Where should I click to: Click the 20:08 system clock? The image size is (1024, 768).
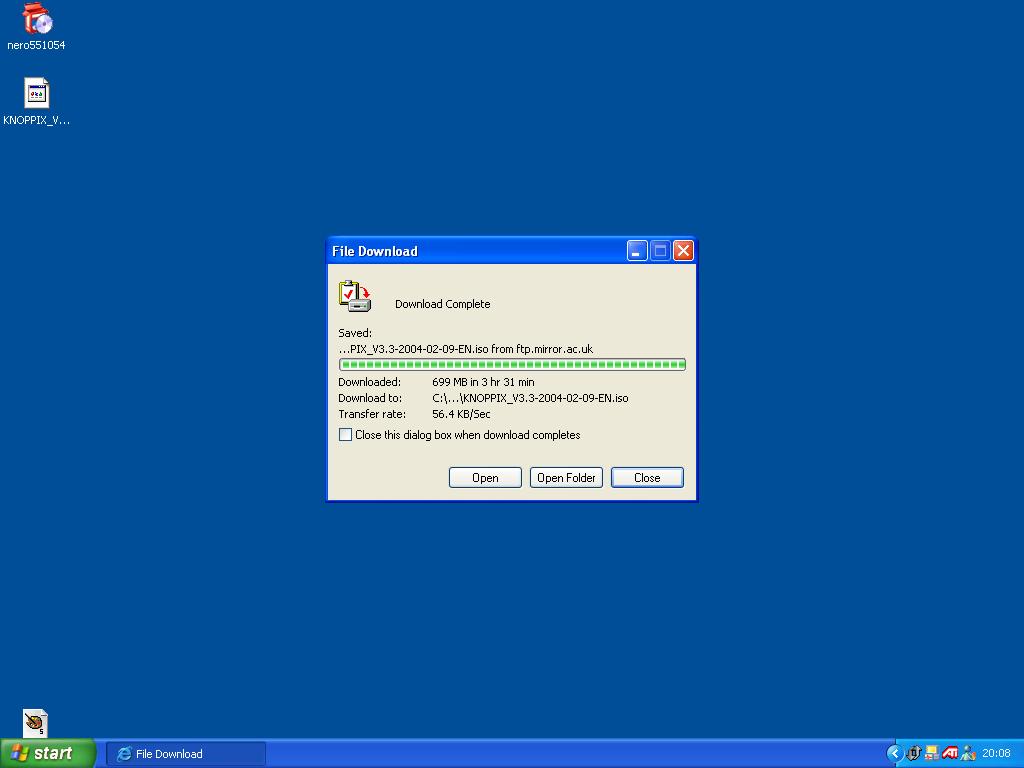pos(996,753)
